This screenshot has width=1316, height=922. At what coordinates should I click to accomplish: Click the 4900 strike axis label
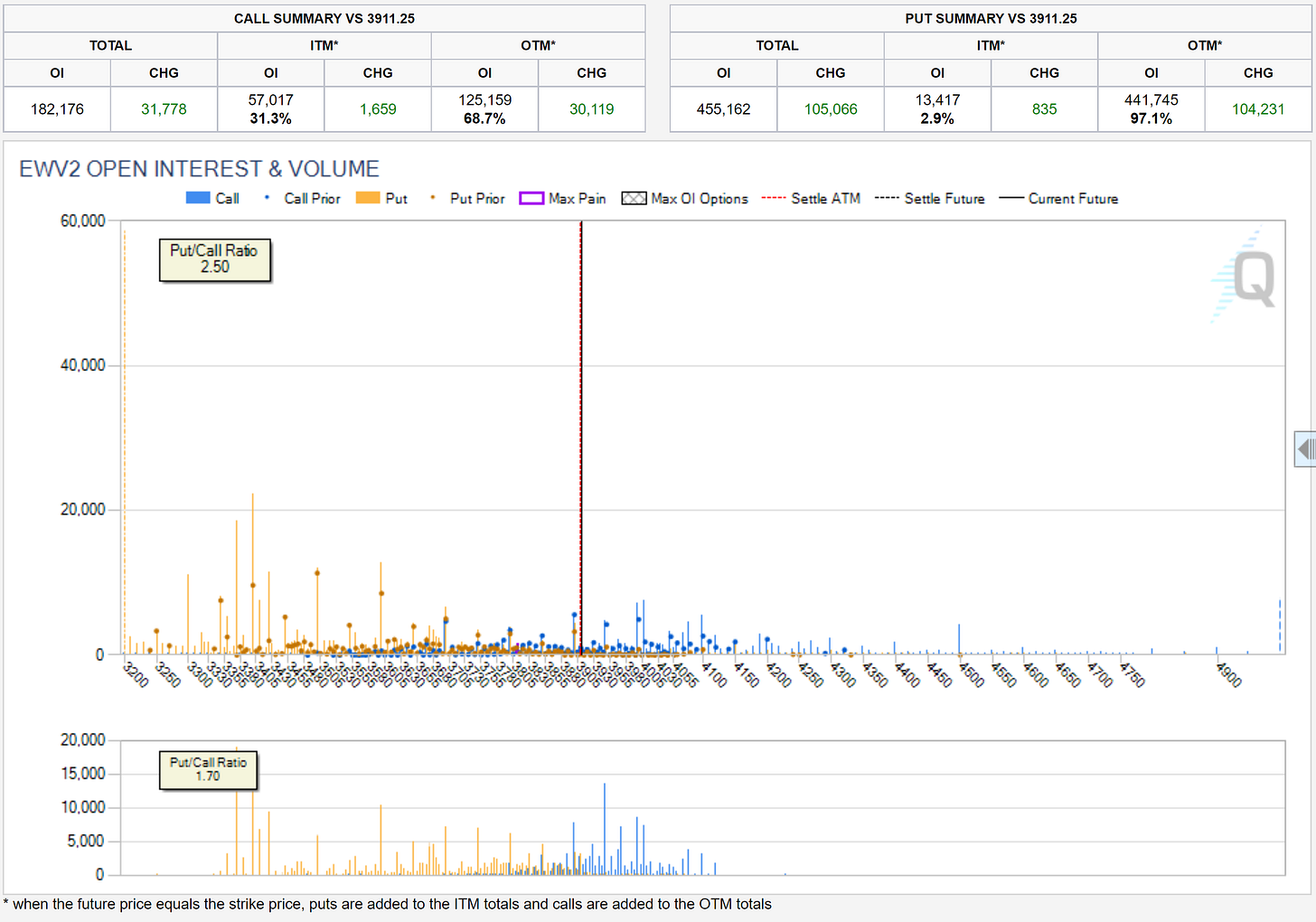point(1229,674)
